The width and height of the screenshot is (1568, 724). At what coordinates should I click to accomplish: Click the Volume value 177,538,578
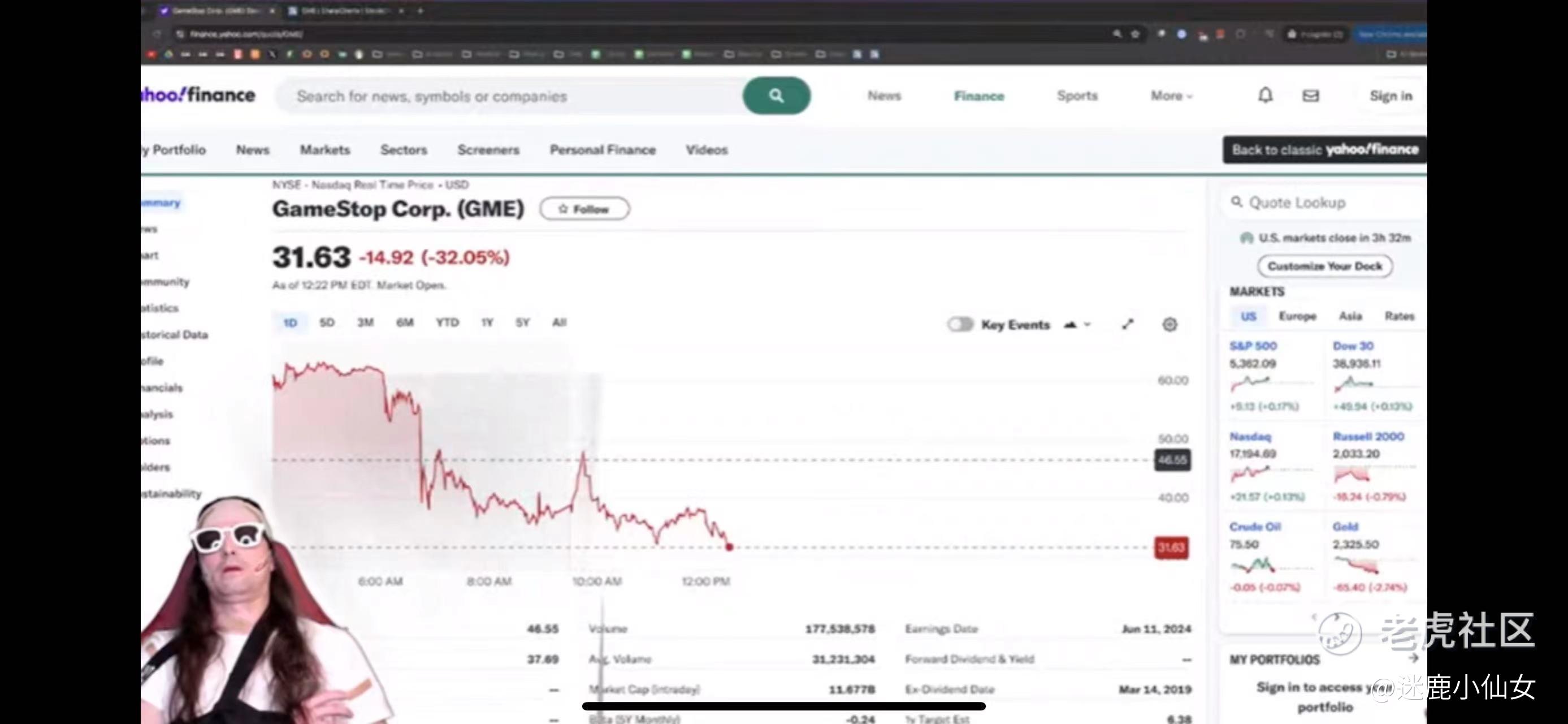[x=840, y=629]
